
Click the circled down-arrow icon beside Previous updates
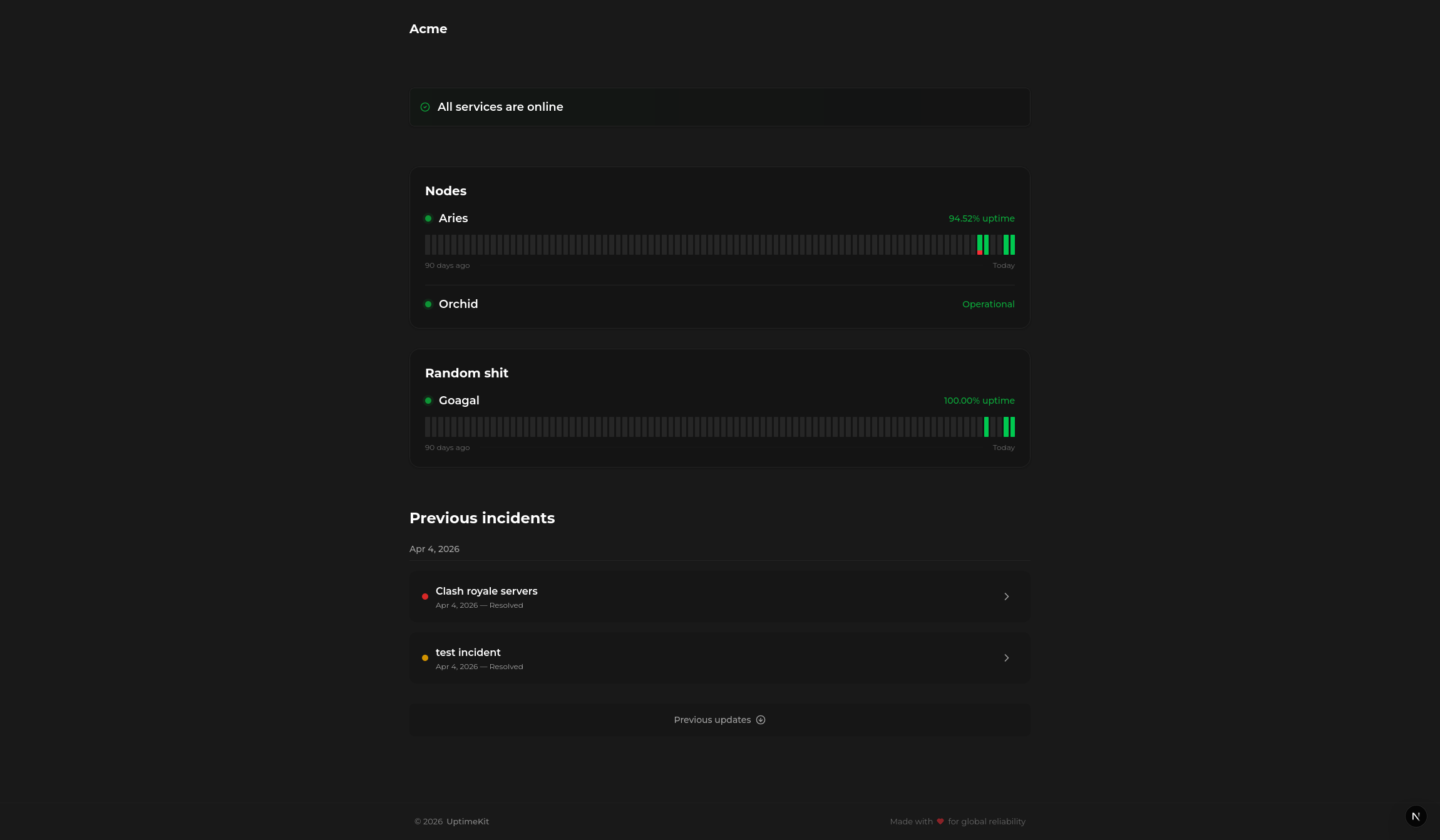click(x=761, y=720)
